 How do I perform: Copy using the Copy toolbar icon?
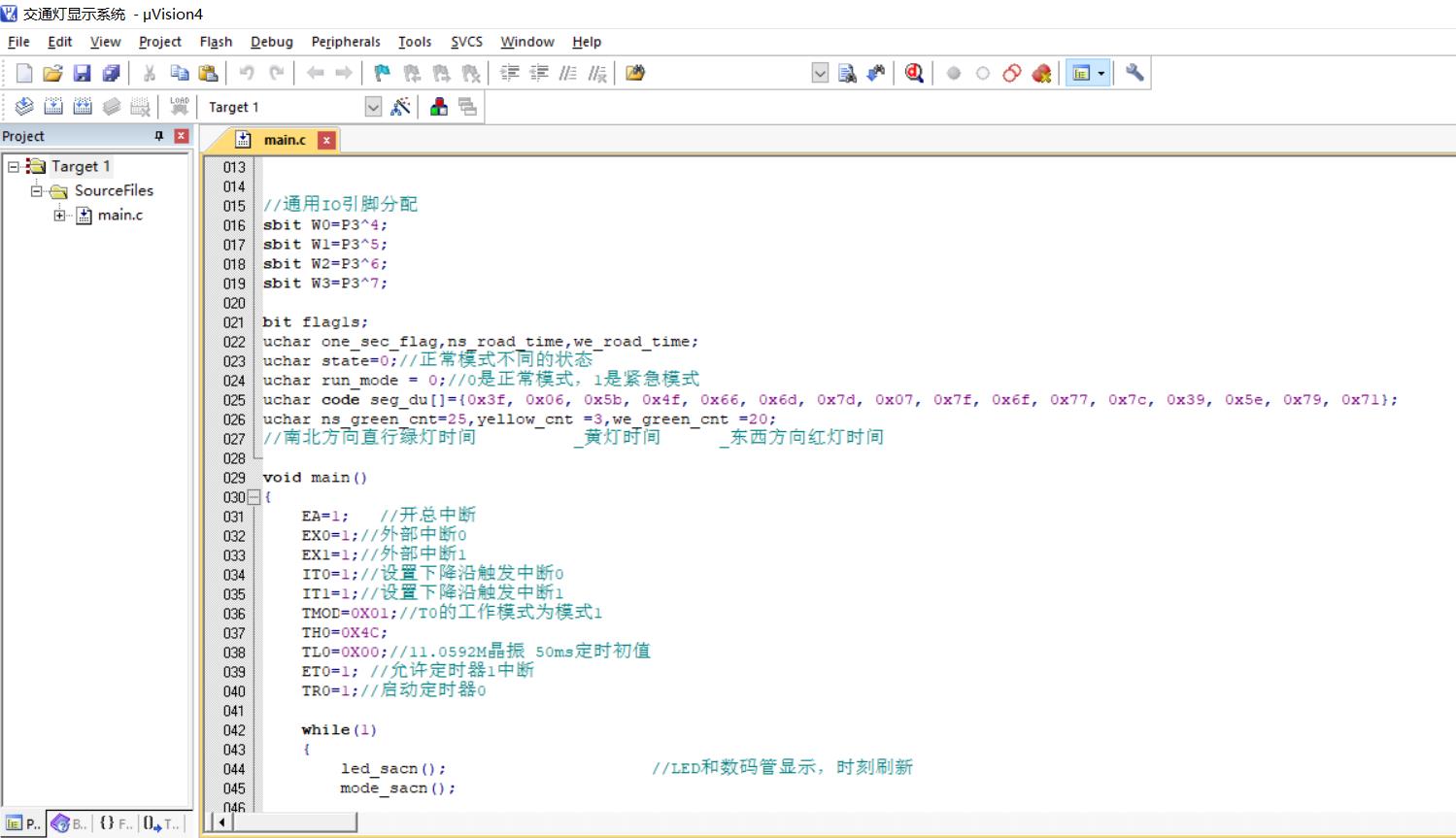[179, 73]
